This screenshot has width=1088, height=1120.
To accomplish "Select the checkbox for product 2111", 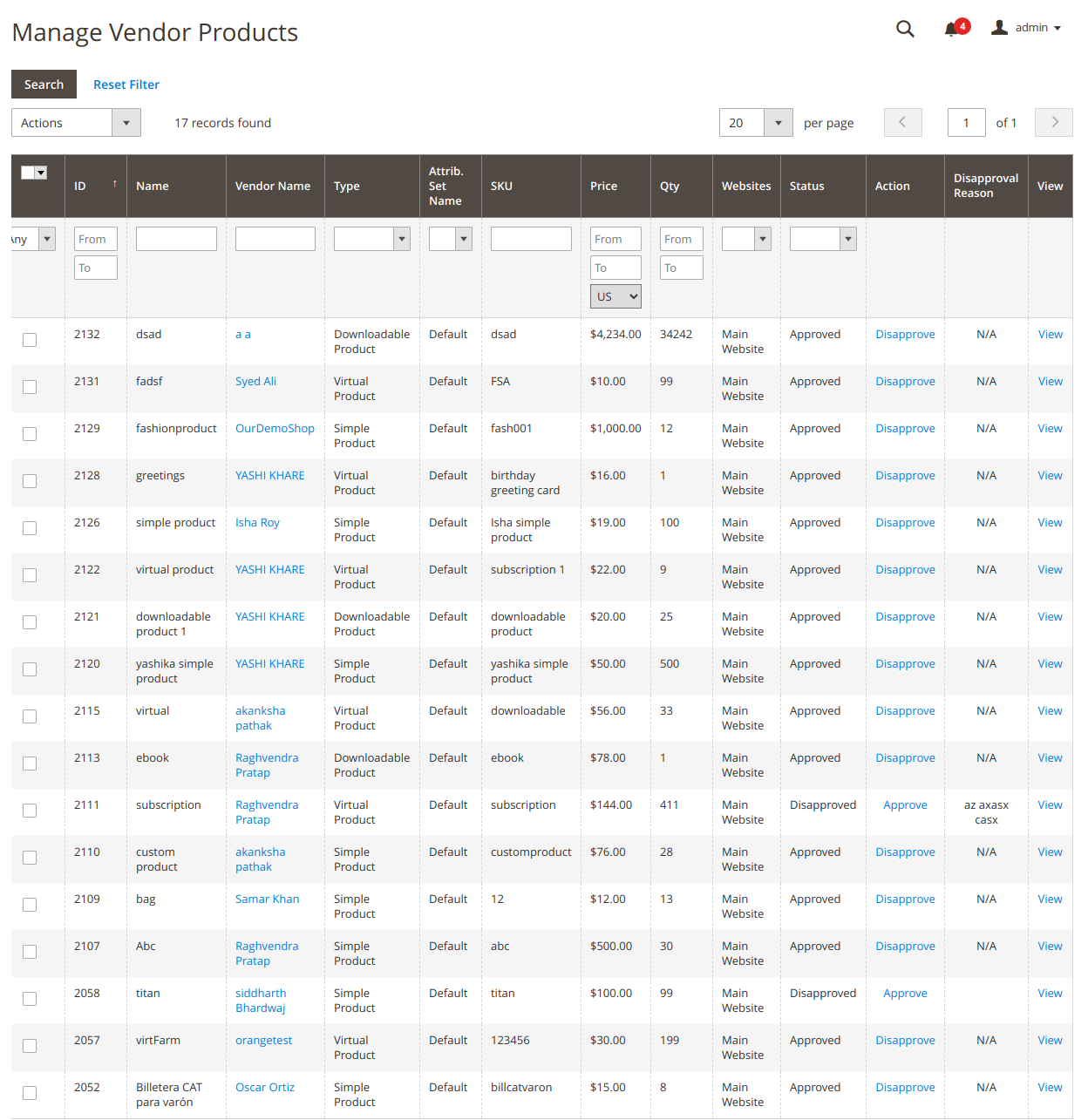I will 30,811.
